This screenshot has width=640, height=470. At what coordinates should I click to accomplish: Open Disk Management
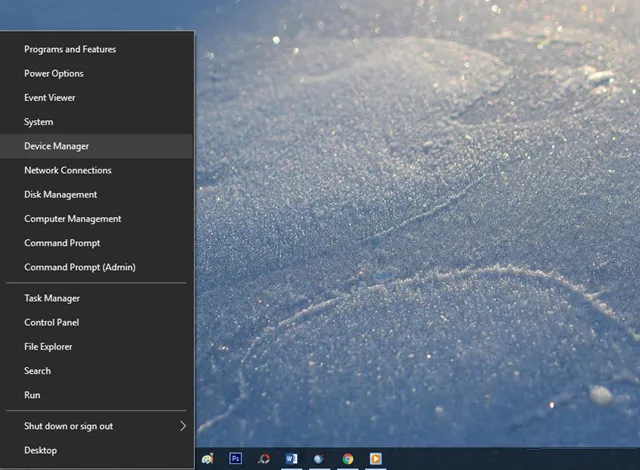click(x=97, y=195)
